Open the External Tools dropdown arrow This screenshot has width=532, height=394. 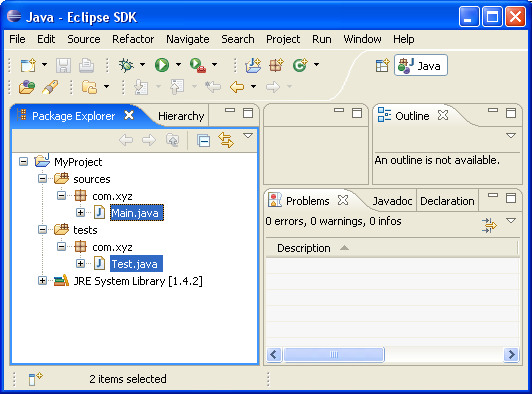(214, 64)
